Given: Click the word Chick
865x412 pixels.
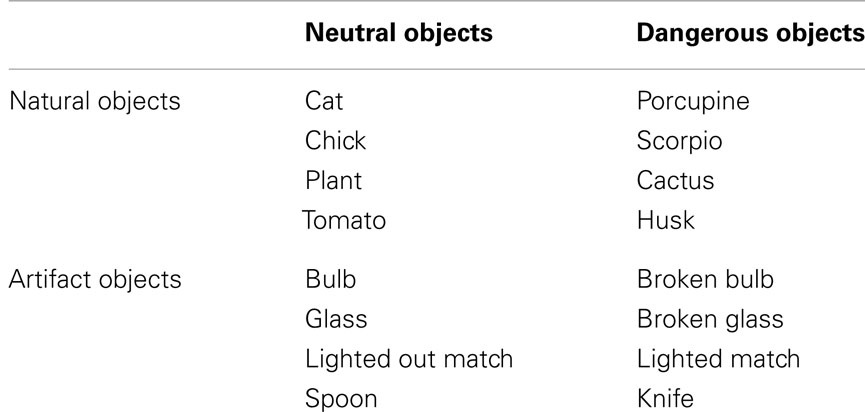Looking at the screenshot, I should pyautogui.click(x=335, y=141).
